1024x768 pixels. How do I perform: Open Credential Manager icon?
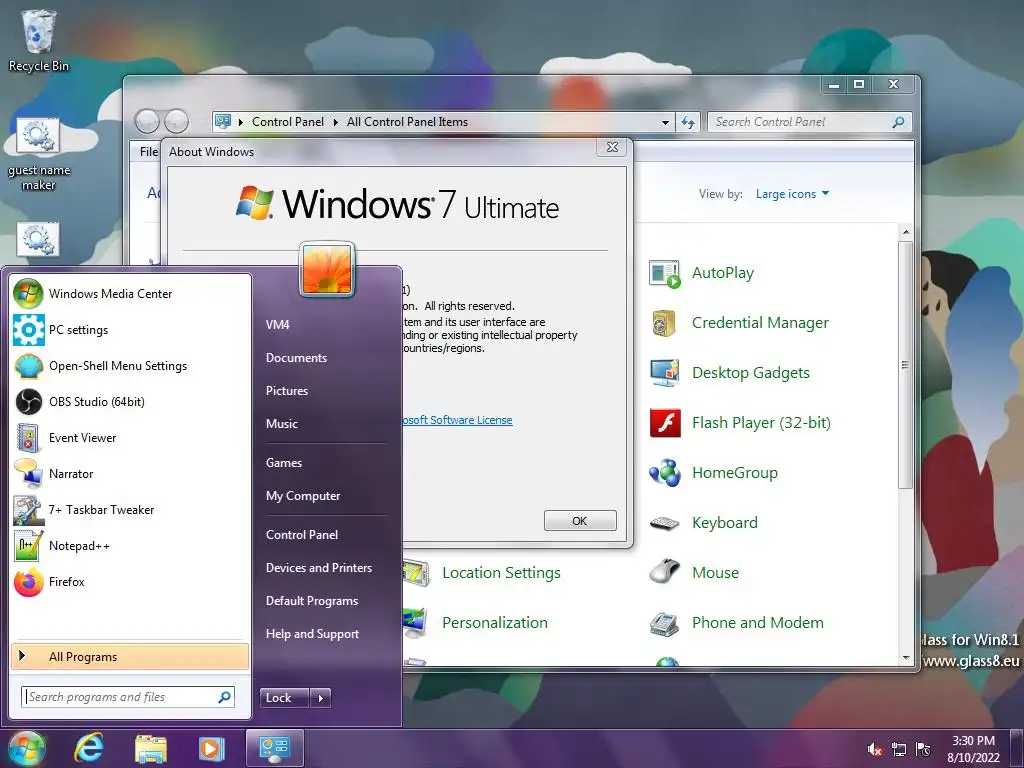(664, 323)
